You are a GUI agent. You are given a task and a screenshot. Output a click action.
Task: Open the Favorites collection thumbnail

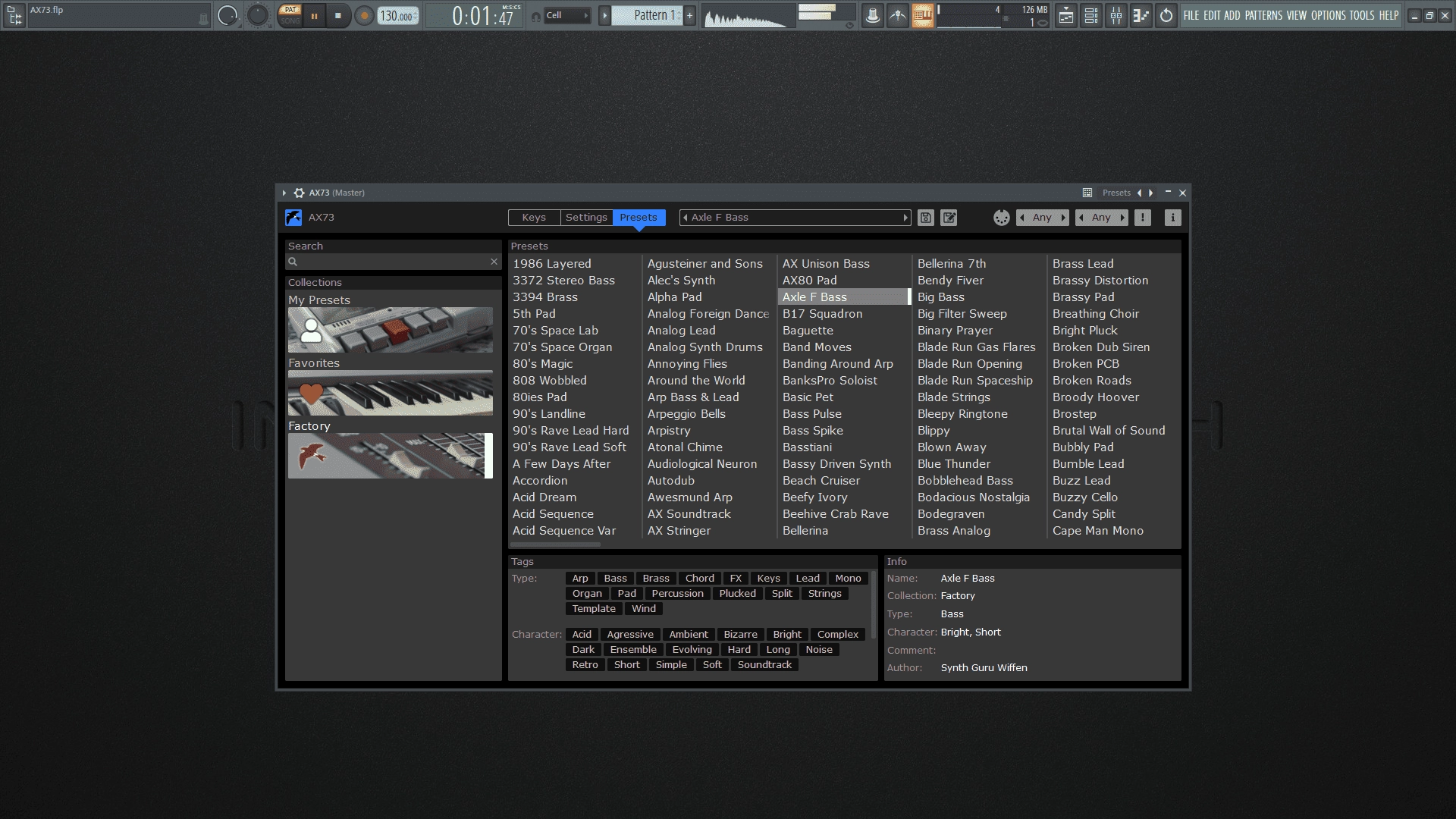[x=390, y=393]
